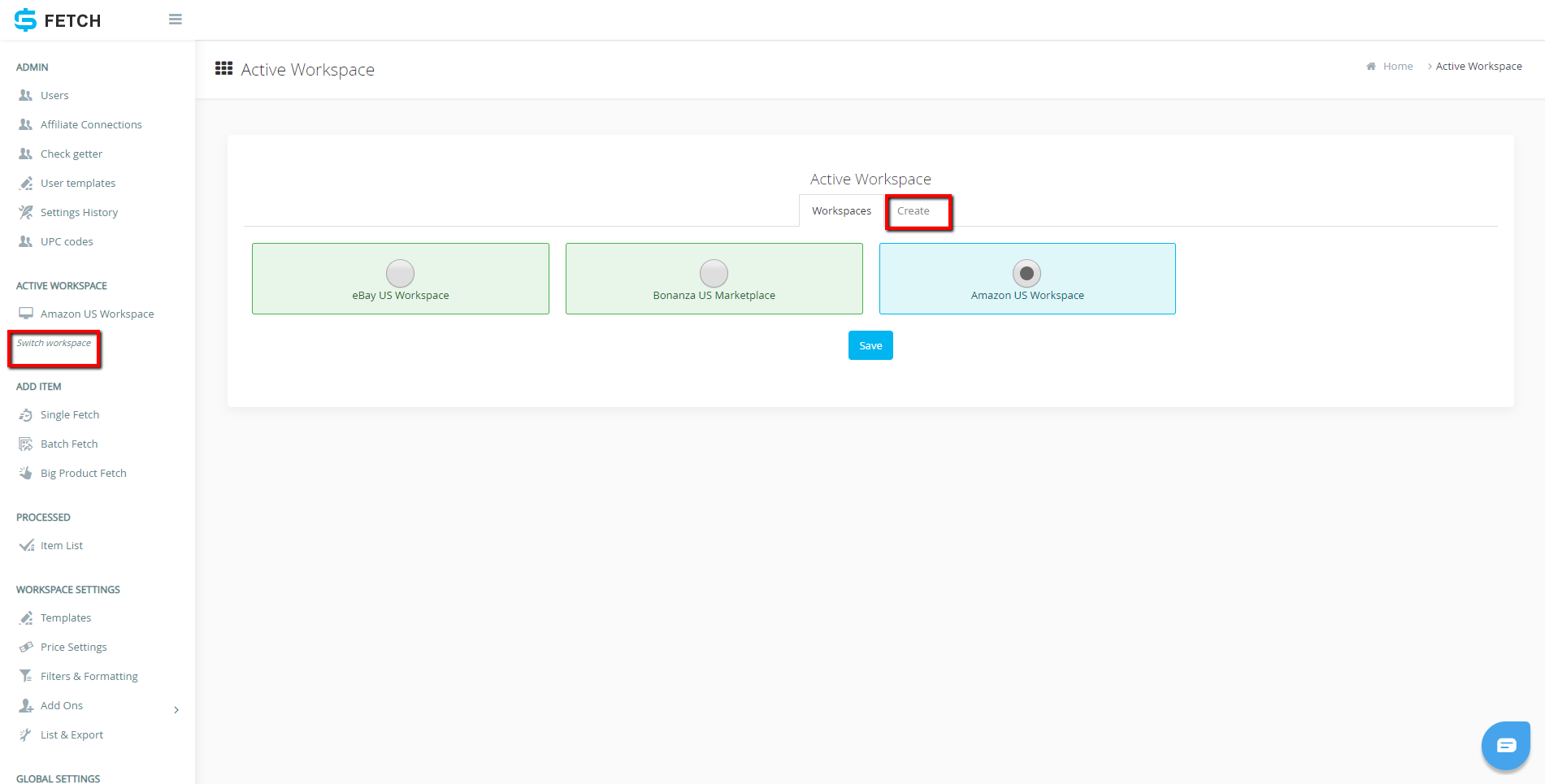Click the Check getter icon
Viewport: 1545px width, 784px height.
[26, 154]
